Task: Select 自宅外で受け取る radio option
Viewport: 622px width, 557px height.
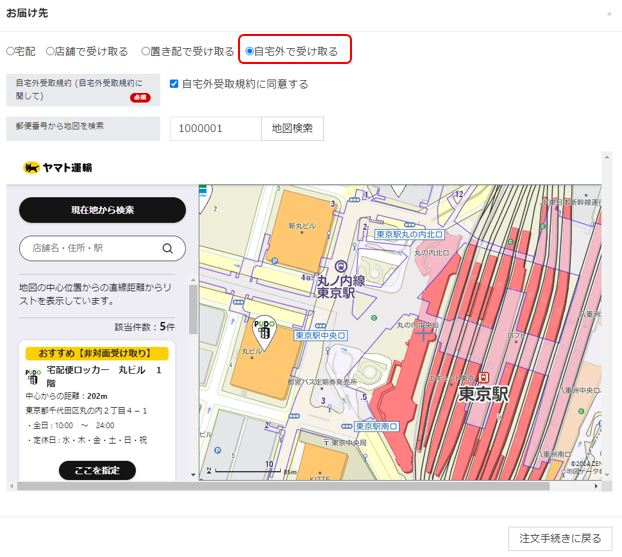Action: click(249, 50)
